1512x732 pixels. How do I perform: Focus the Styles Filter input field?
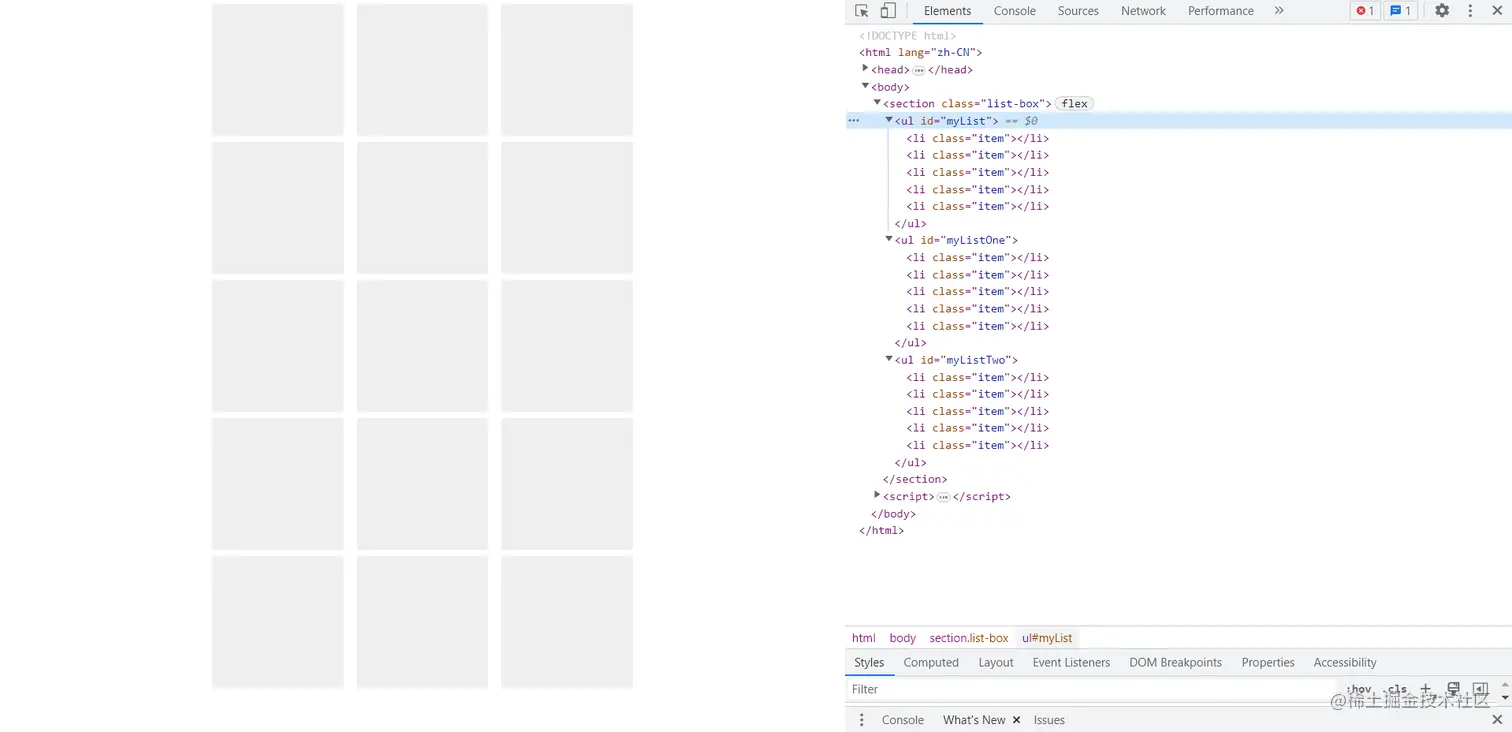[1090, 689]
